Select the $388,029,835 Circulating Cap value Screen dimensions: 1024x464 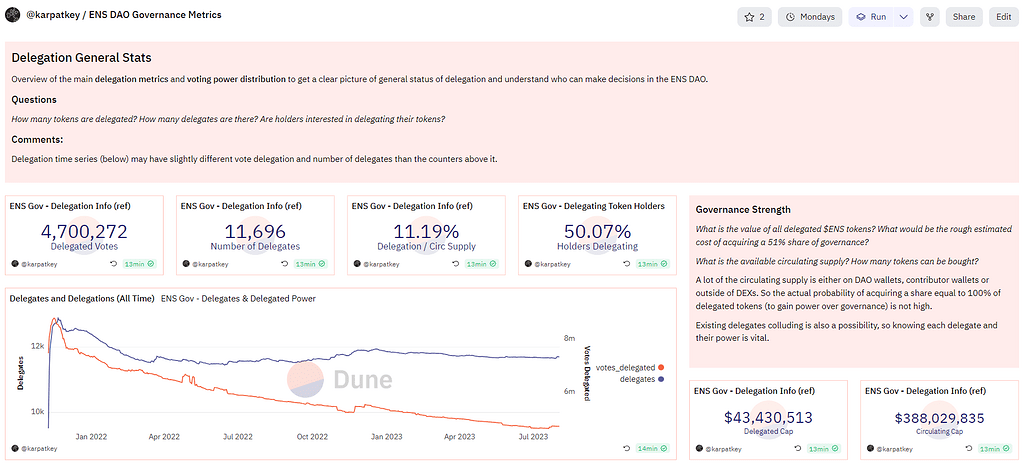939,418
